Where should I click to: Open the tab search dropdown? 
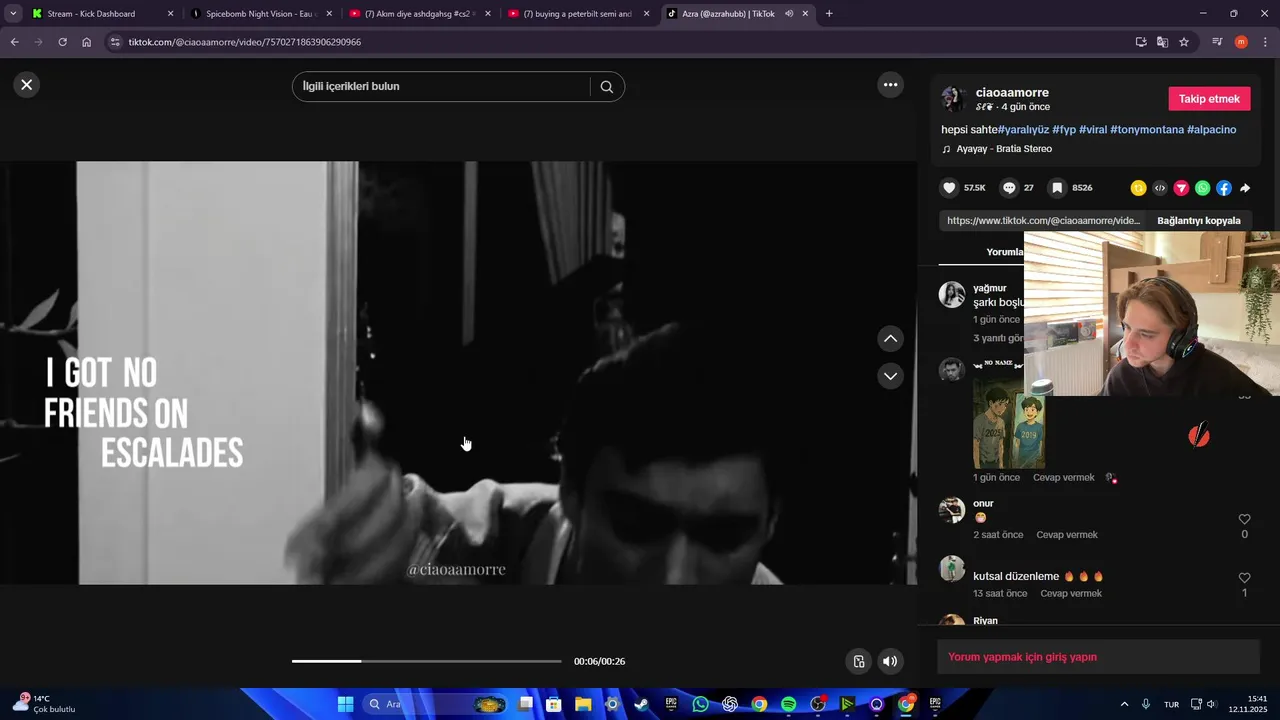pyautogui.click(x=12, y=14)
